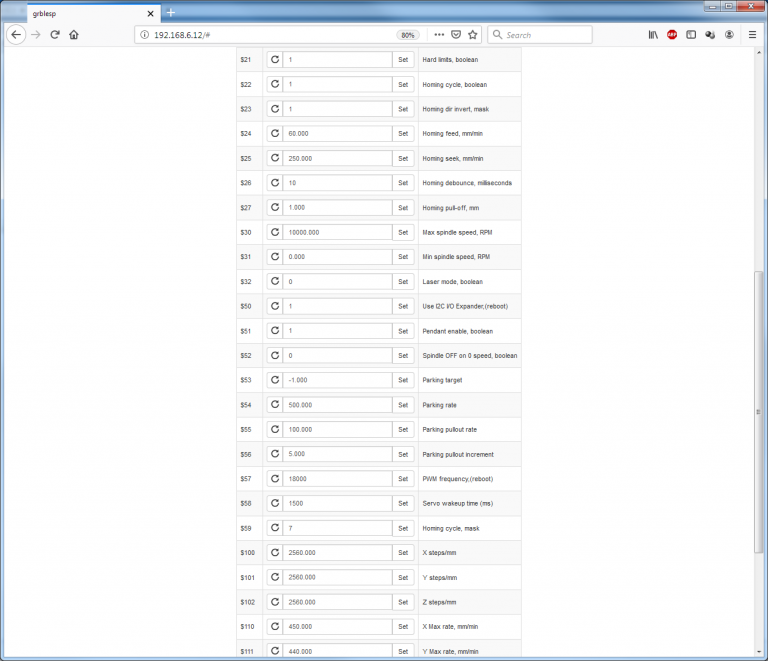Click the 80% zoom level indicator

[408, 35]
